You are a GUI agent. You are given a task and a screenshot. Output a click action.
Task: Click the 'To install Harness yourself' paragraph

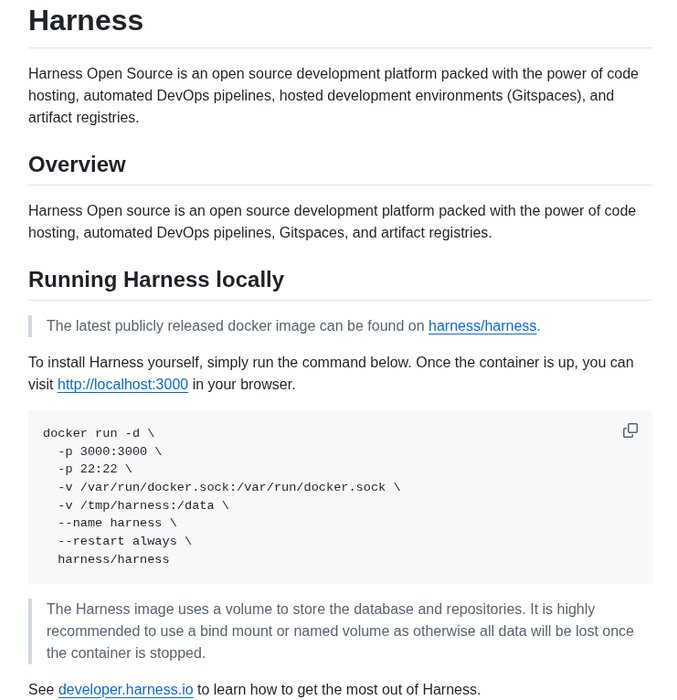point(330,362)
